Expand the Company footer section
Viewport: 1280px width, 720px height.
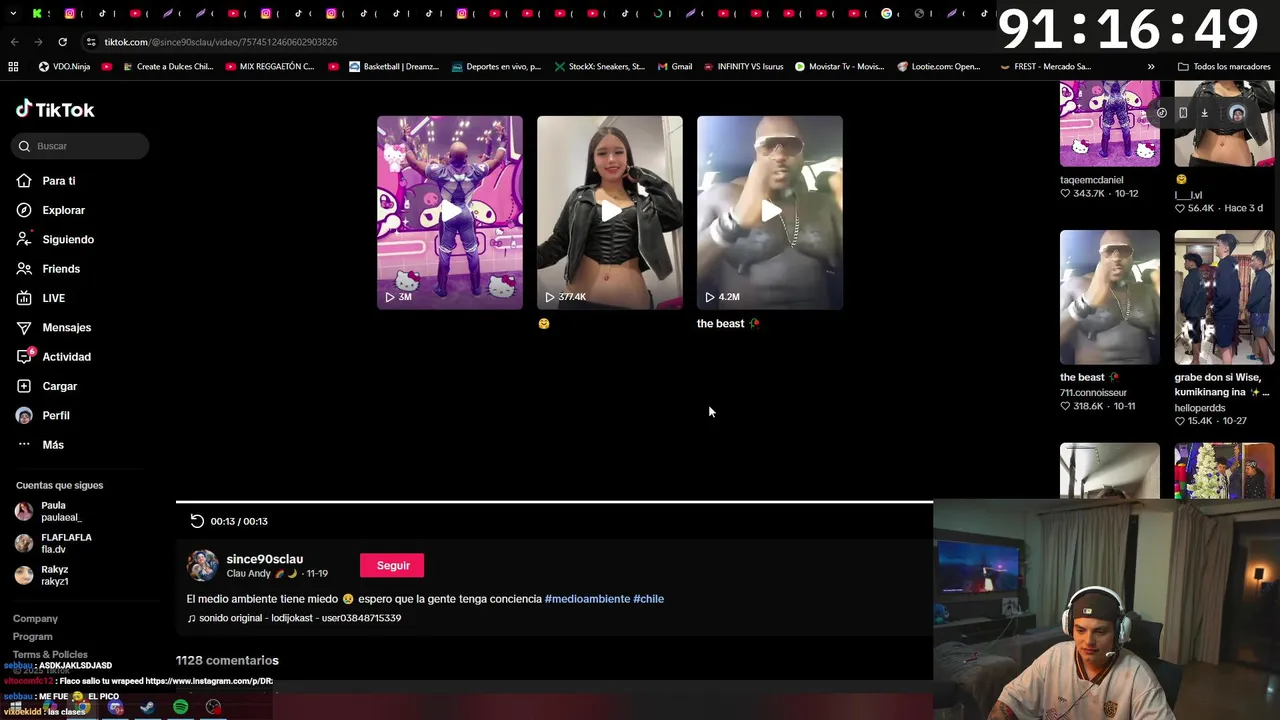pyautogui.click(x=35, y=619)
